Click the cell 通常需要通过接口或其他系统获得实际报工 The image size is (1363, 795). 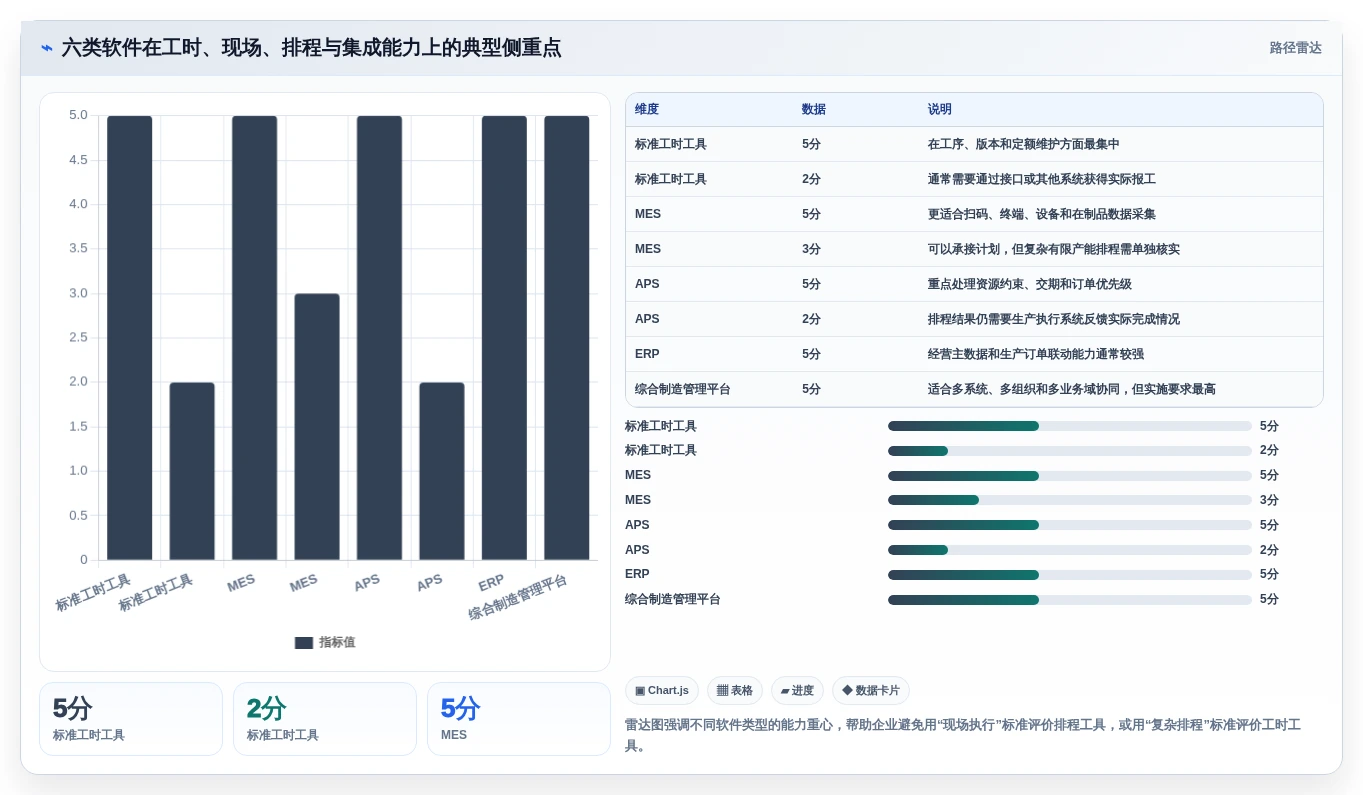click(x=1041, y=179)
